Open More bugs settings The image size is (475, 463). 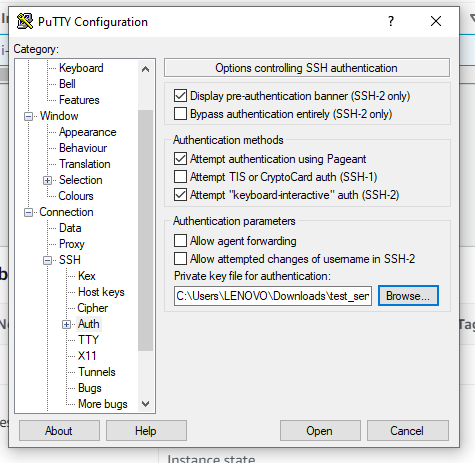pyautogui.click(x=103, y=404)
